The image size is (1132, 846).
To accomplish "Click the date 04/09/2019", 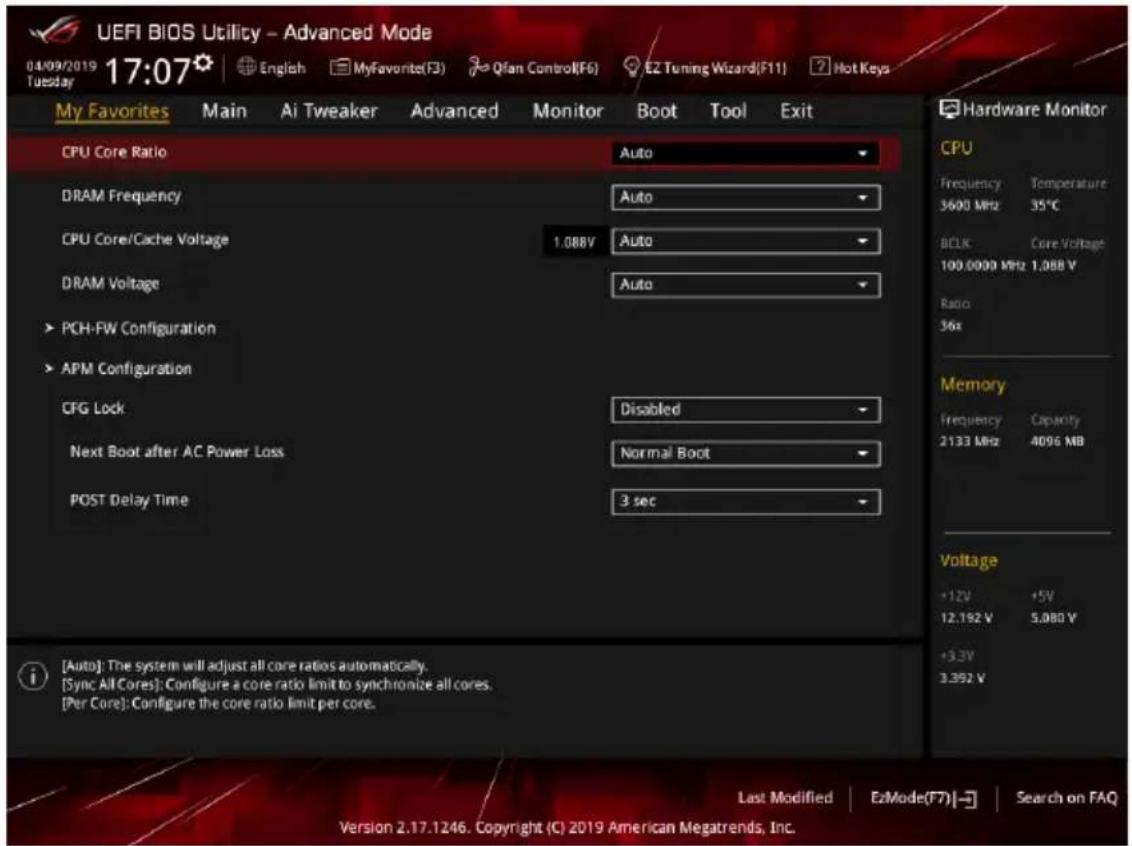I will pyautogui.click(x=61, y=66).
